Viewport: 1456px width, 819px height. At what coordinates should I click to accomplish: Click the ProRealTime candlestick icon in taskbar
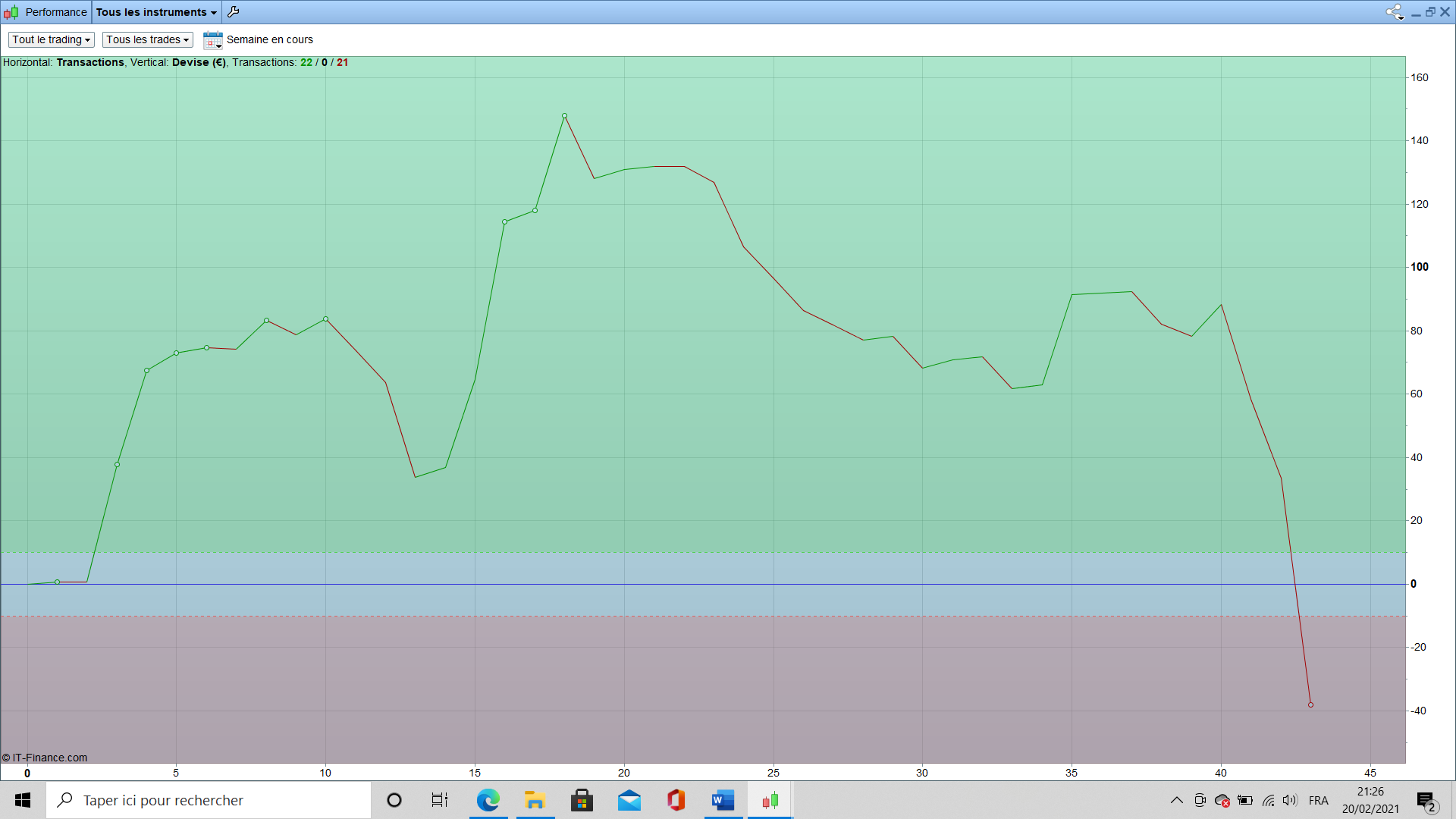pos(770,801)
